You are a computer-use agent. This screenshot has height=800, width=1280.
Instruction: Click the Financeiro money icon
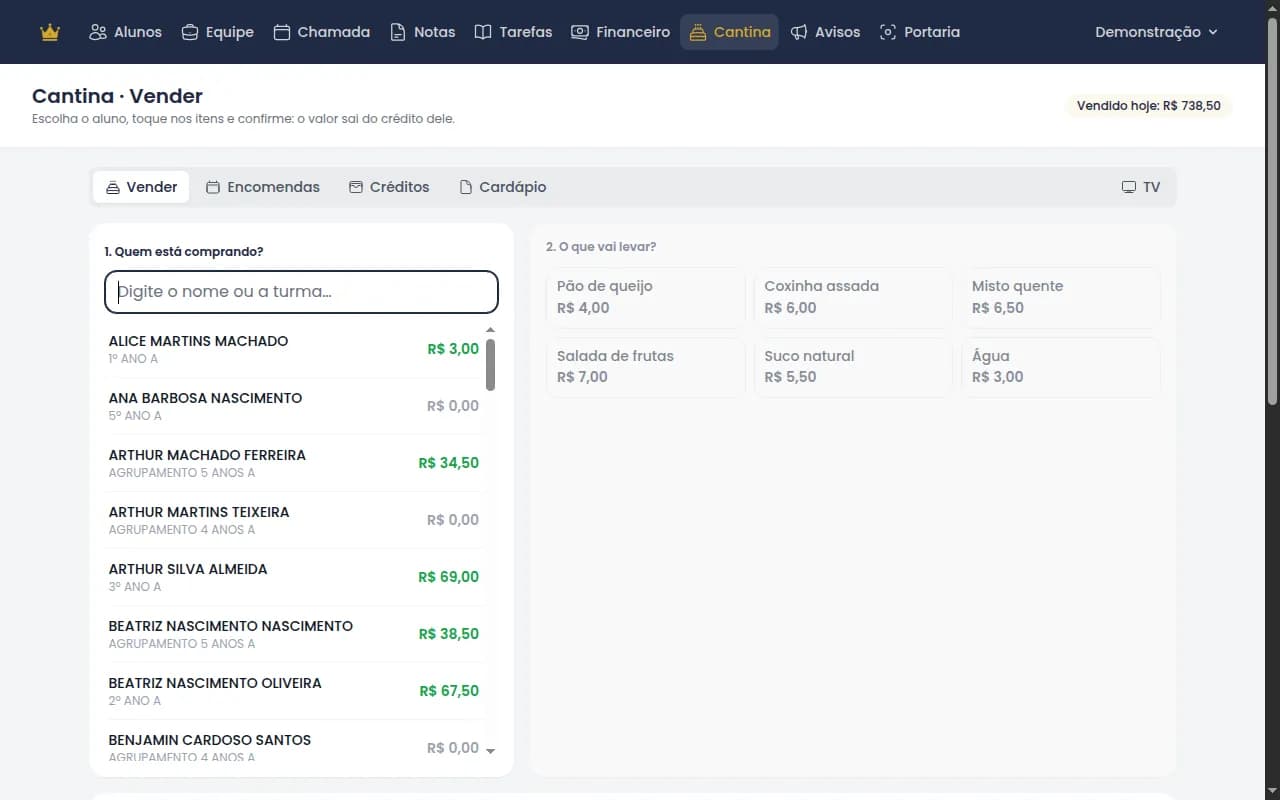tap(580, 32)
